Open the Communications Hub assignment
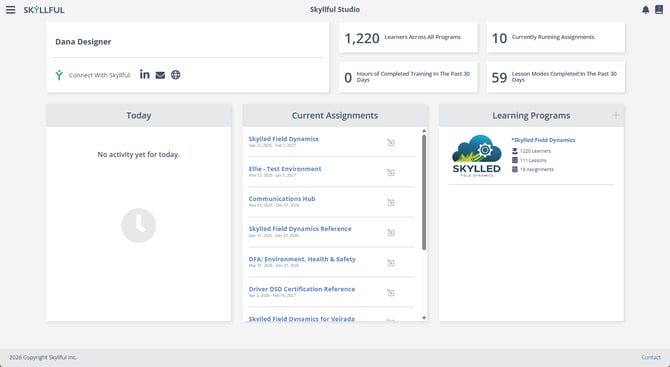The height and width of the screenshot is (367, 670). pos(282,199)
